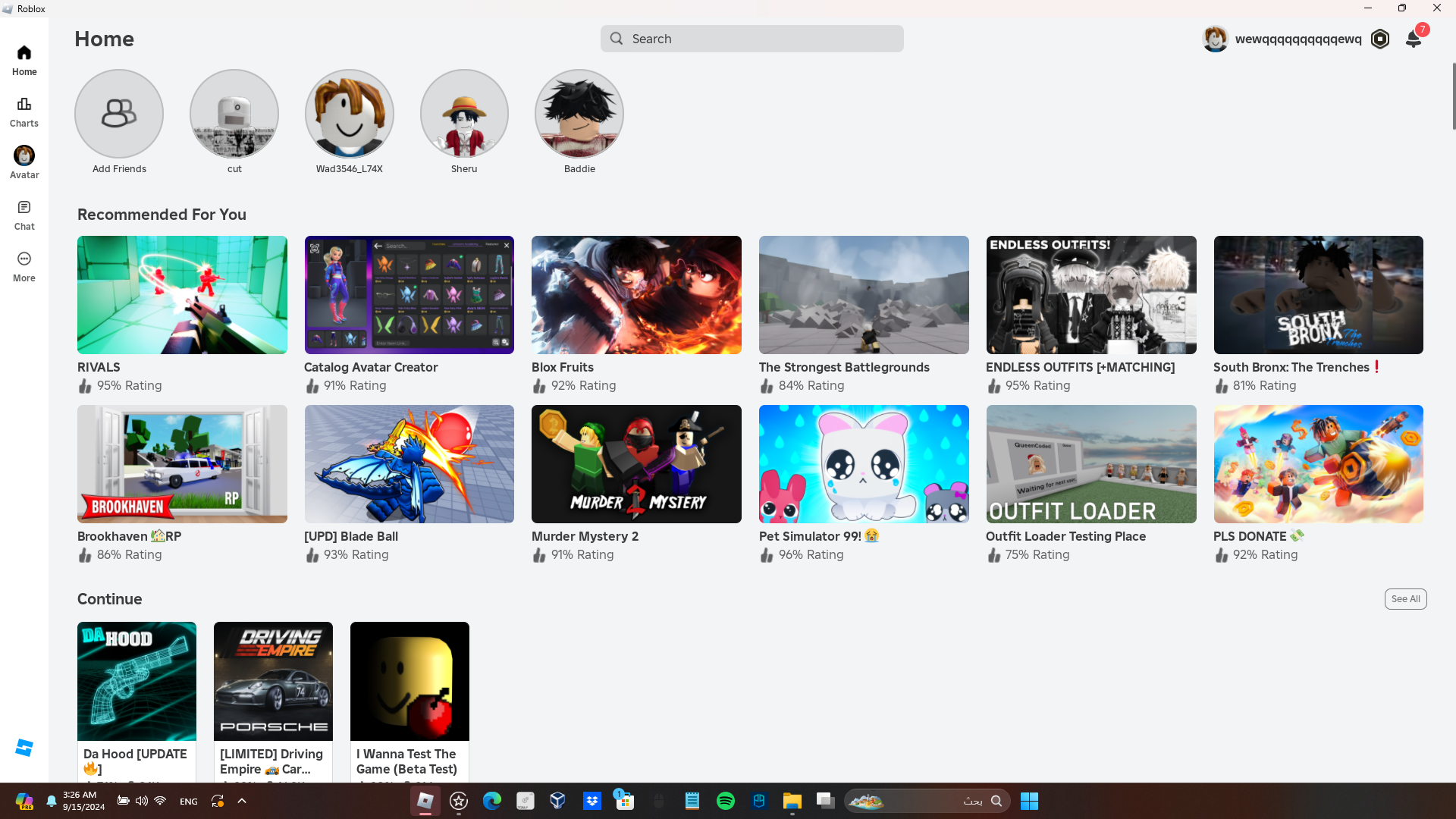Open the ENG language switcher

click(x=189, y=802)
